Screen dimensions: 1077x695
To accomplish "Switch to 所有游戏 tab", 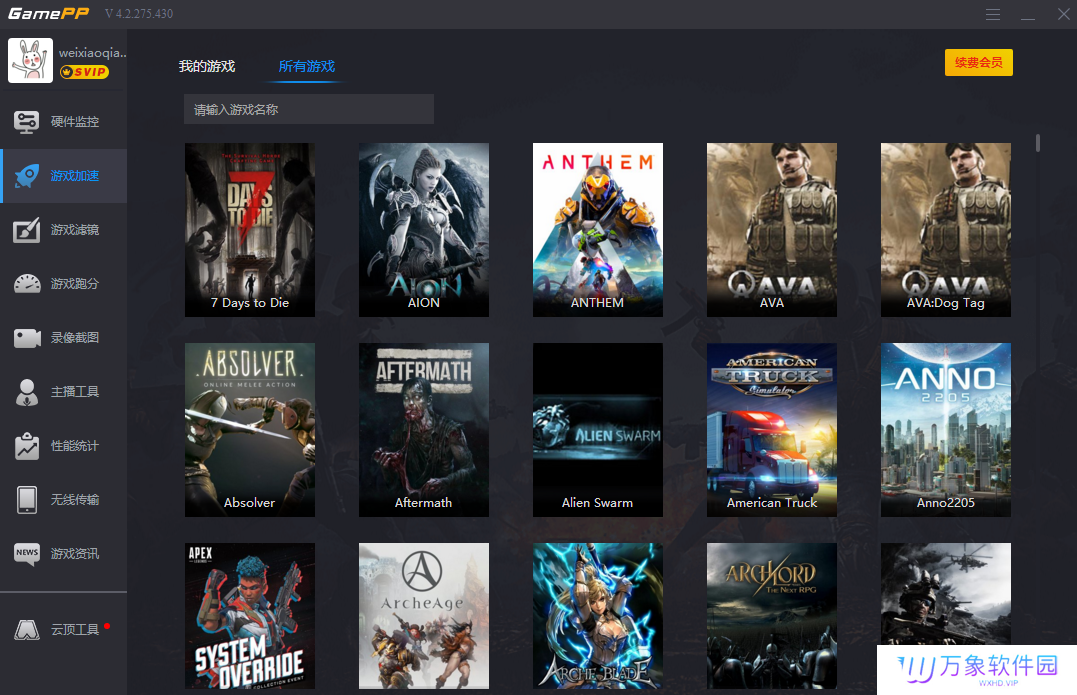I will click(306, 67).
